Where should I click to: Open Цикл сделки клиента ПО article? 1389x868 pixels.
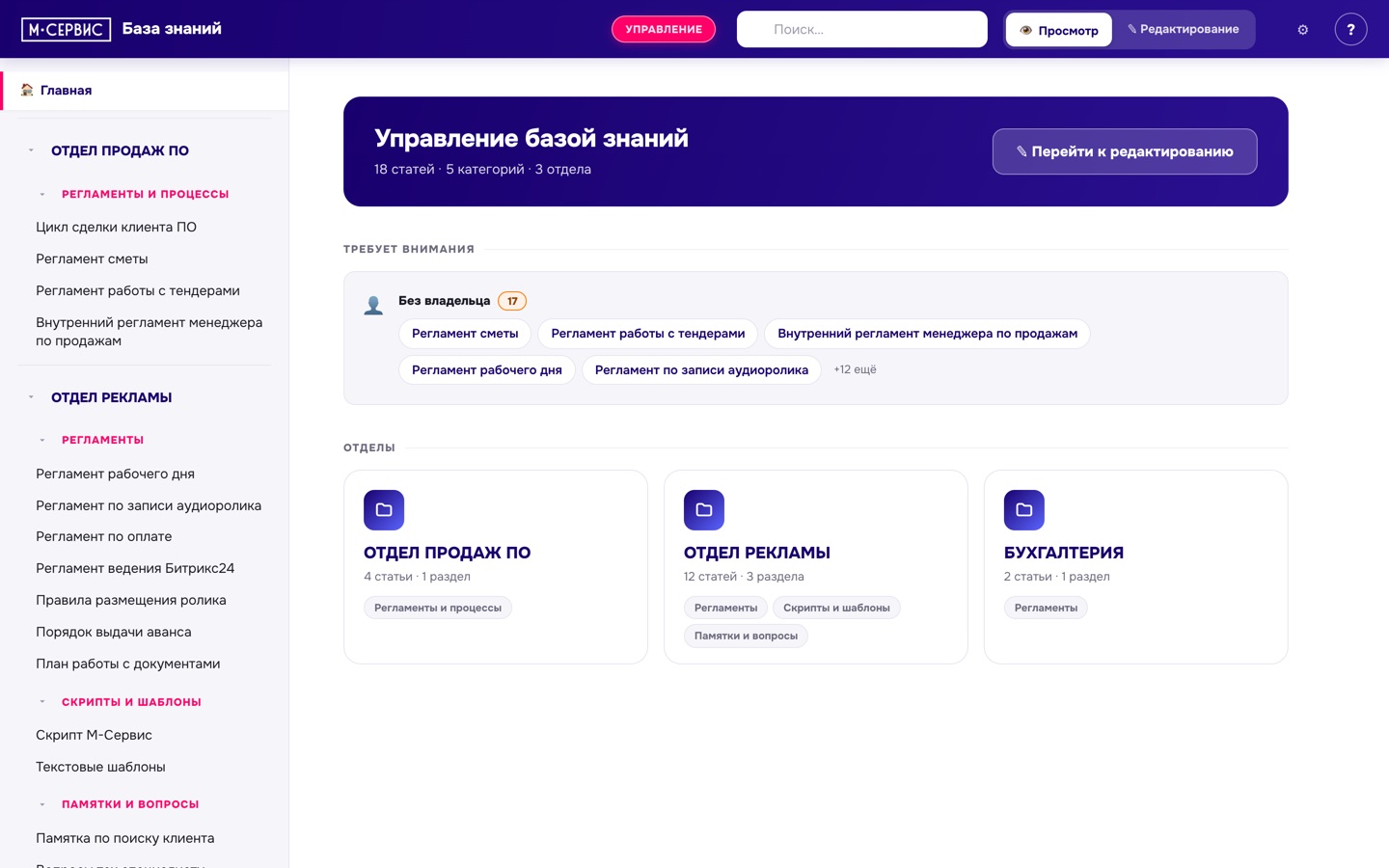(x=116, y=227)
